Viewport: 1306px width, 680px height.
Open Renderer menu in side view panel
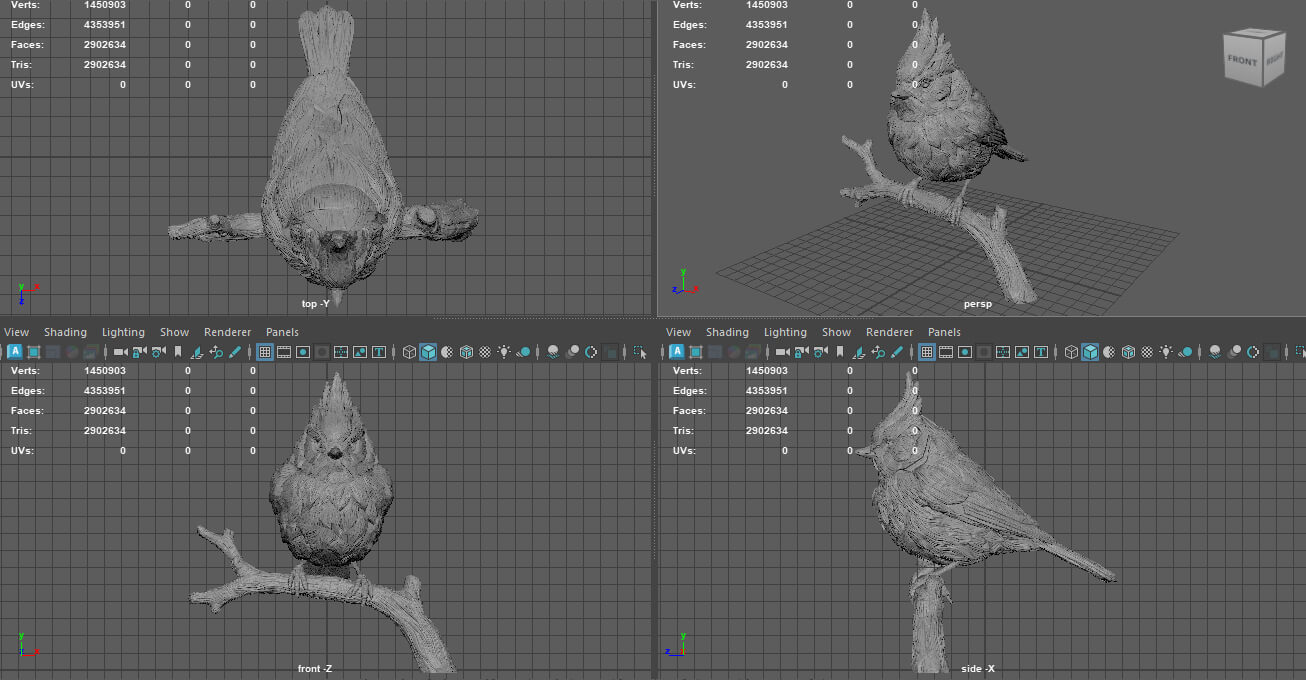click(x=889, y=332)
